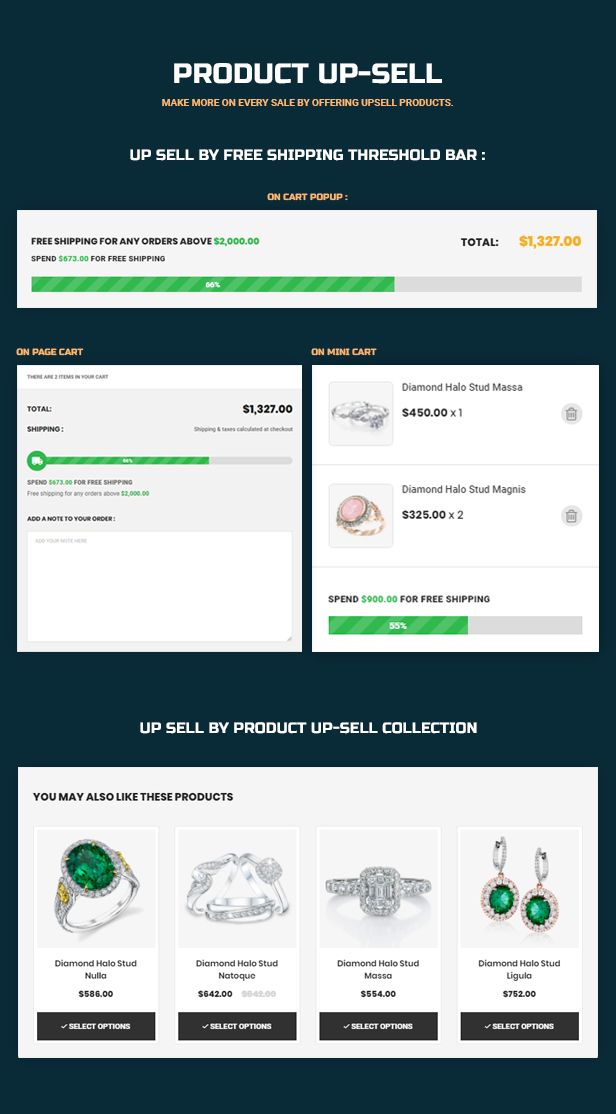The width and height of the screenshot is (616, 1114).
Task: Click the 55% mini cart progress bar
Action: pos(455,625)
